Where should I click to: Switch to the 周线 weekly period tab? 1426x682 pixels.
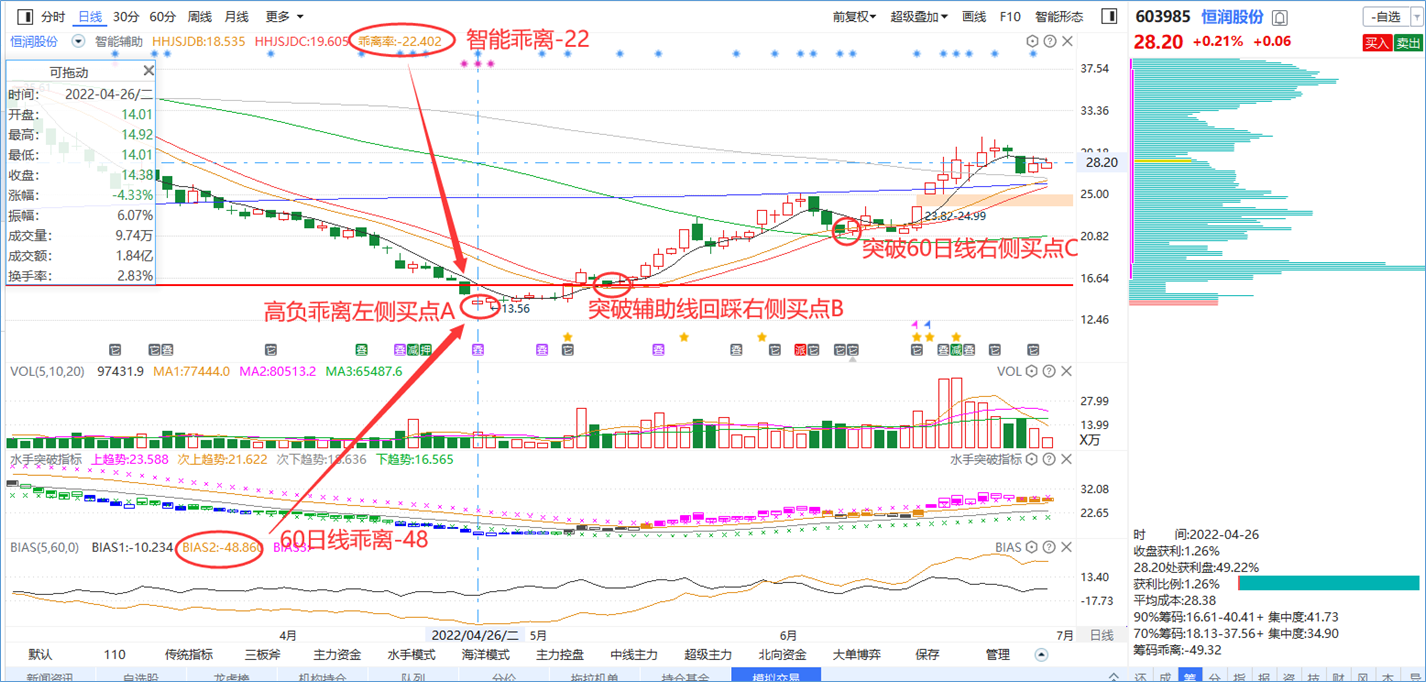pos(200,17)
